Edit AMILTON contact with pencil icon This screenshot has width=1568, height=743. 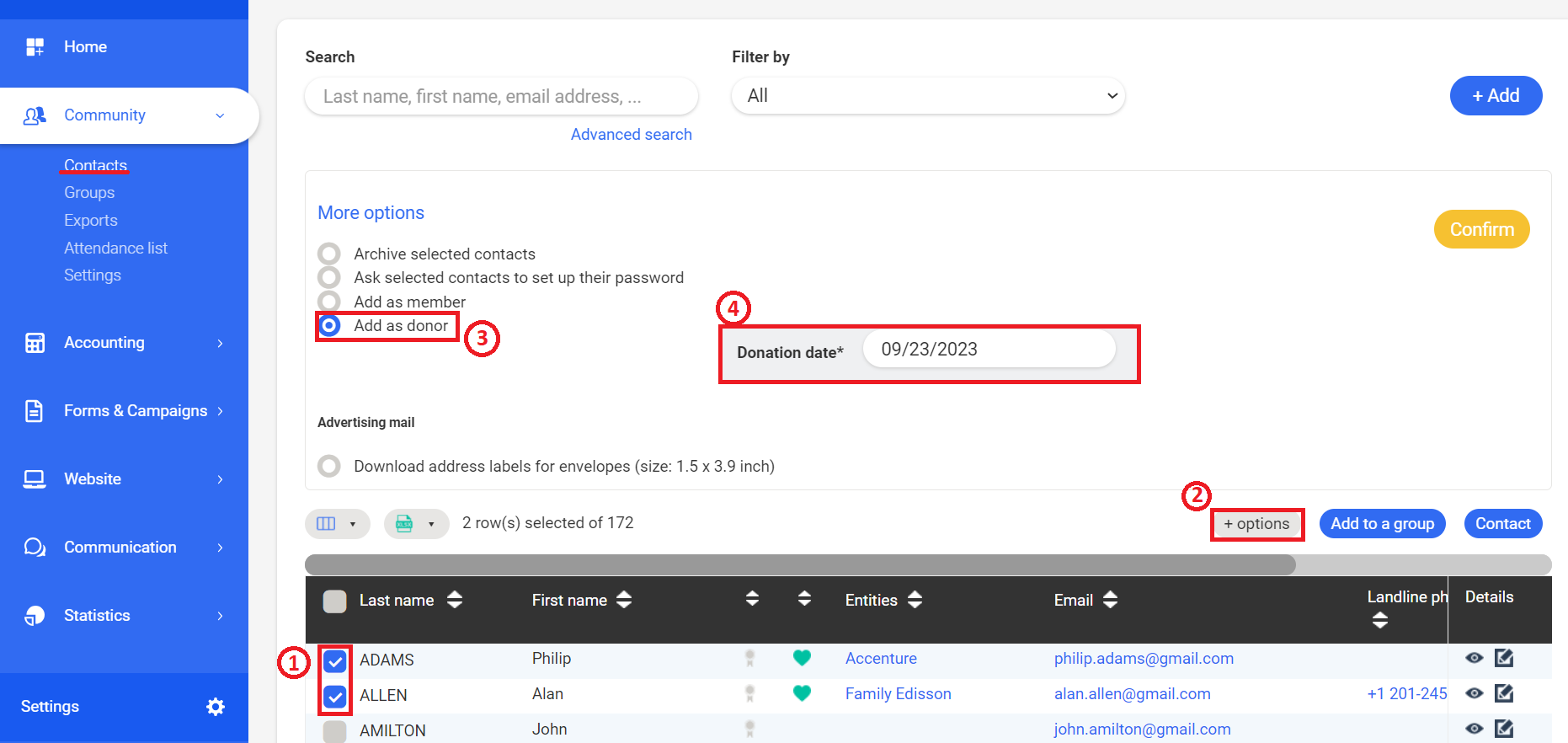(1504, 729)
